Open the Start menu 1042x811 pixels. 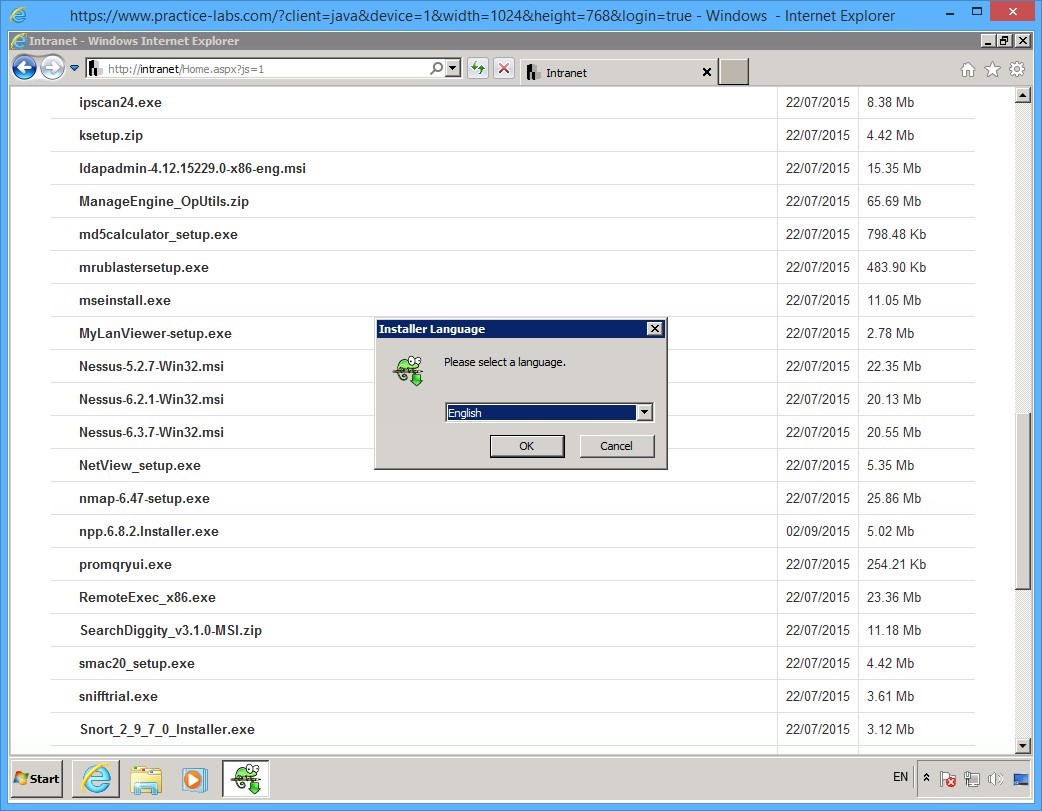coord(35,779)
